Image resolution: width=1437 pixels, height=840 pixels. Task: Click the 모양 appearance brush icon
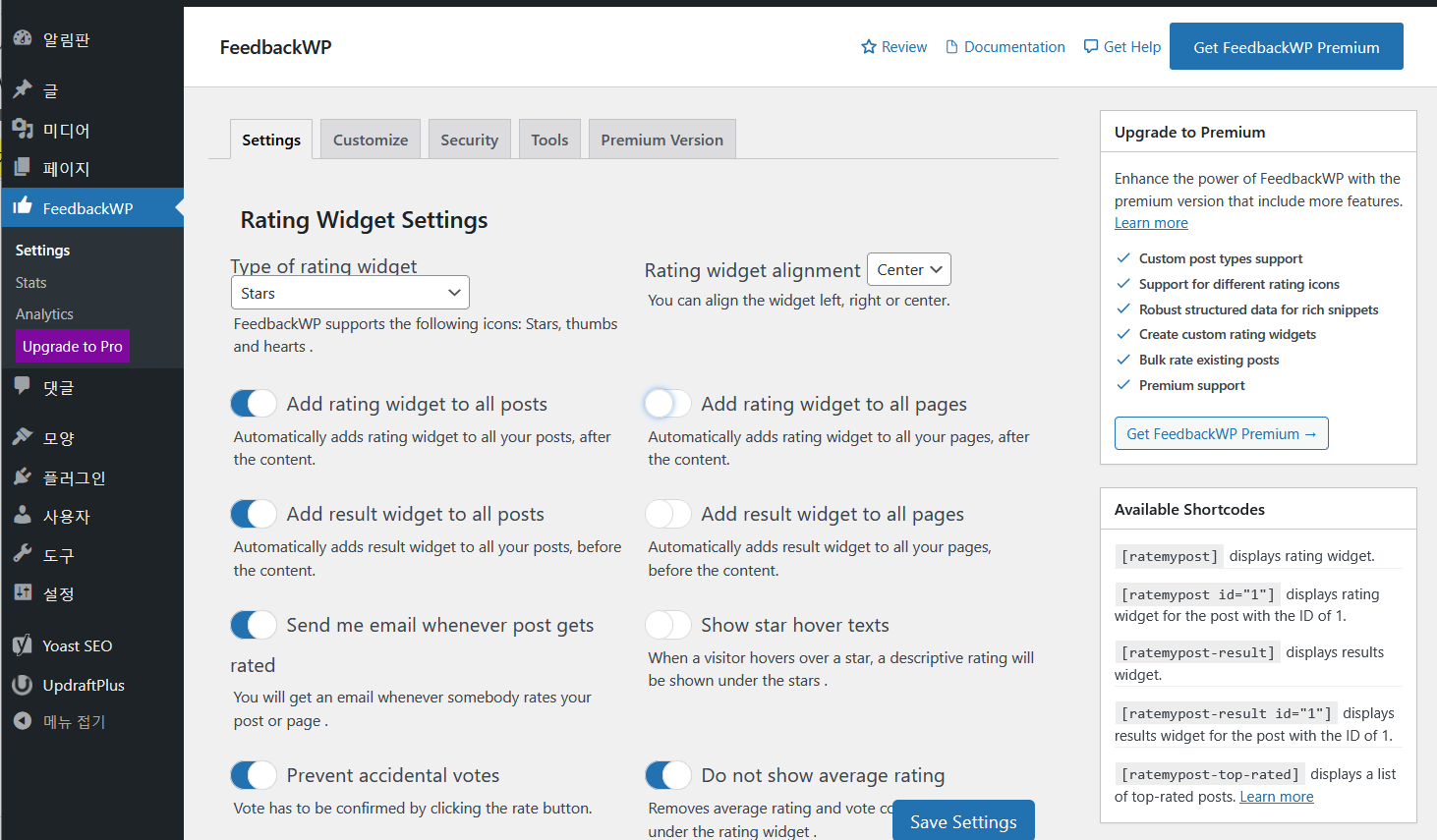coord(23,436)
